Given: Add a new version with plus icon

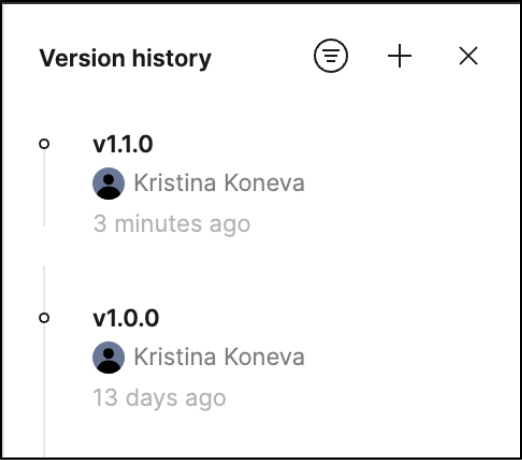Looking at the screenshot, I should (x=400, y=56).
